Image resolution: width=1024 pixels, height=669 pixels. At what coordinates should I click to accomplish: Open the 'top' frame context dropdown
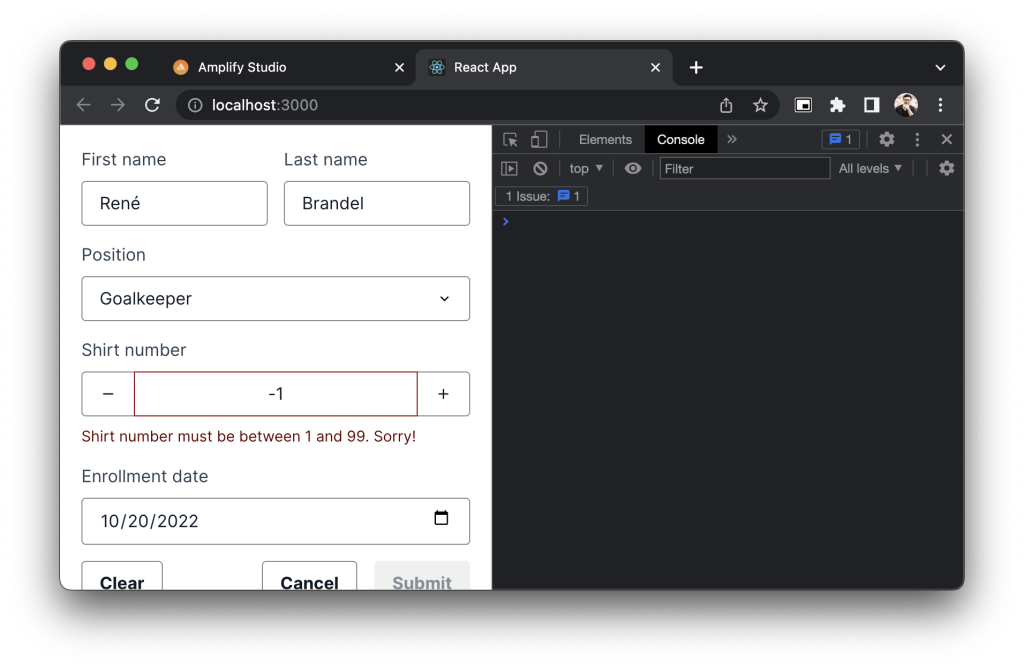pyautogui.click(x=585, y=168)
